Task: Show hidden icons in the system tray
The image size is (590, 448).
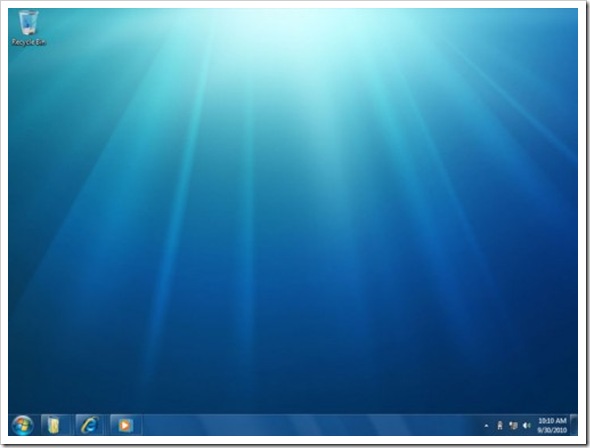Action: (486, 426)
